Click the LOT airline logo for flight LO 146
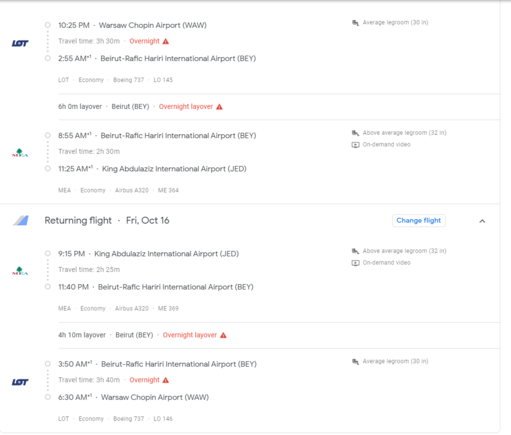511x435 pixels. tap(20, 382)
